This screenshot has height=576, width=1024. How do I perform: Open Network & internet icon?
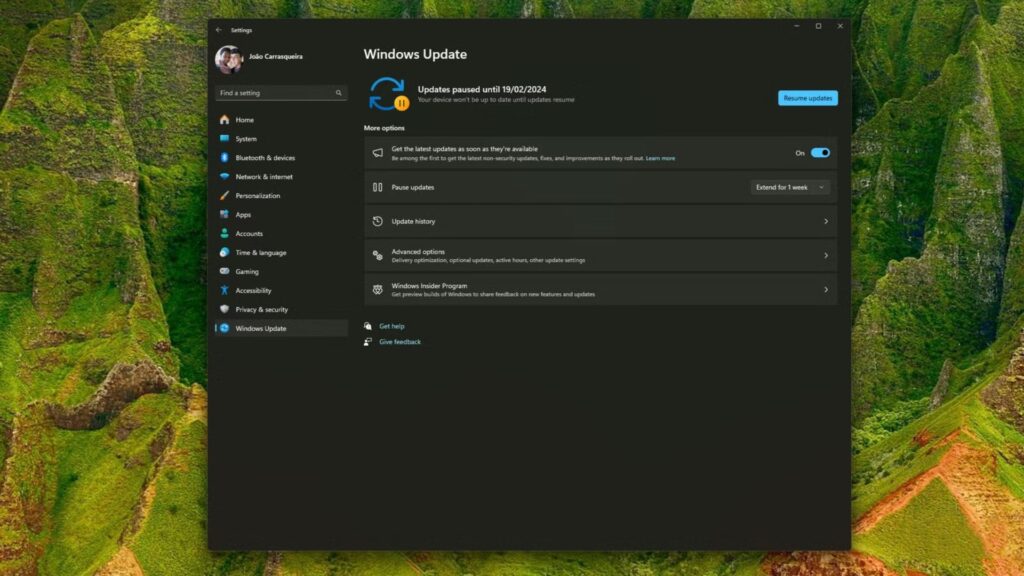click(225, 177)
